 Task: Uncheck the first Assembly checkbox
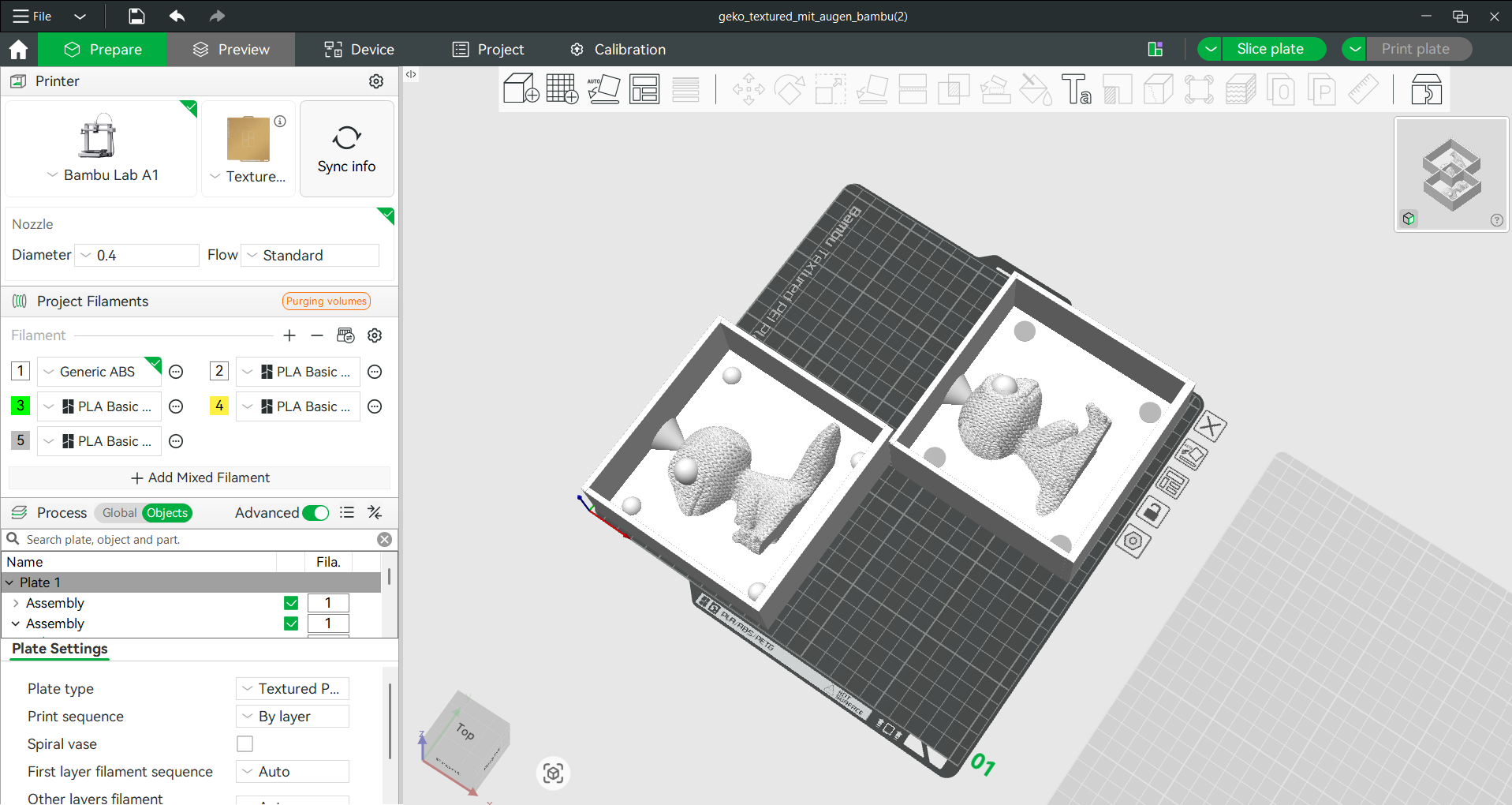(x=291, y=603)
